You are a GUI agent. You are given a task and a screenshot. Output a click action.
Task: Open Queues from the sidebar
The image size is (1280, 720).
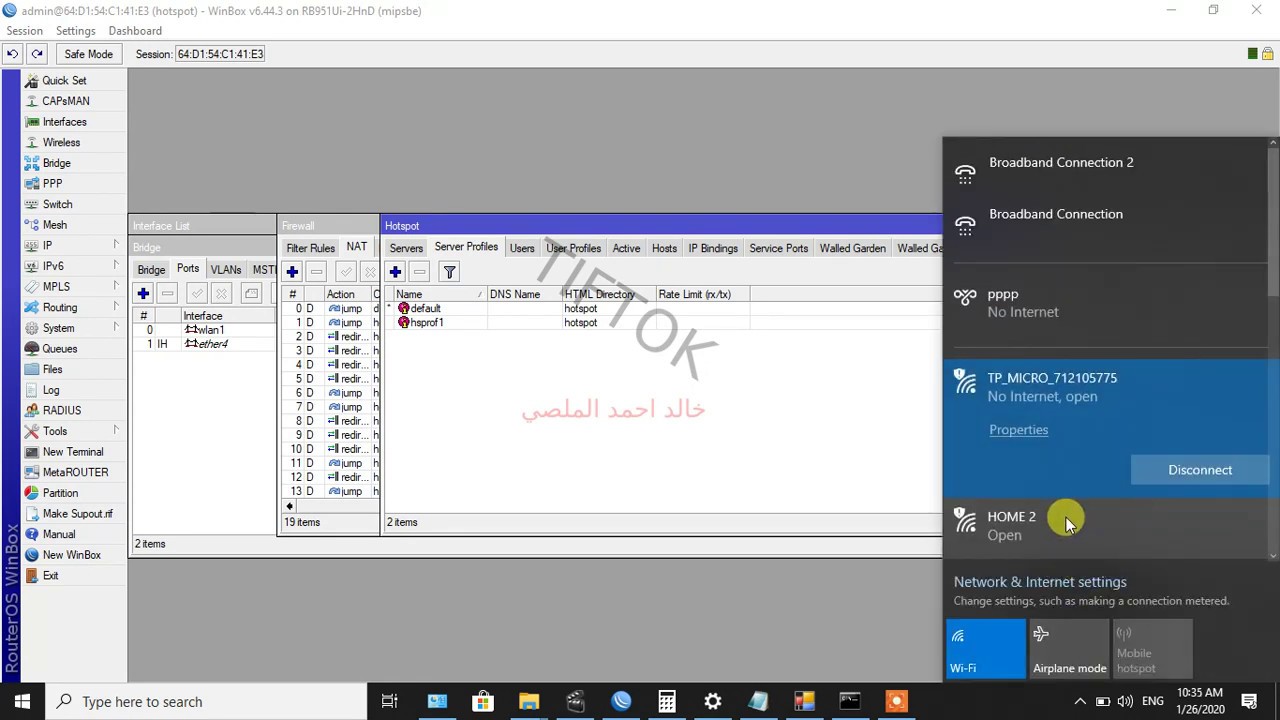59,349
